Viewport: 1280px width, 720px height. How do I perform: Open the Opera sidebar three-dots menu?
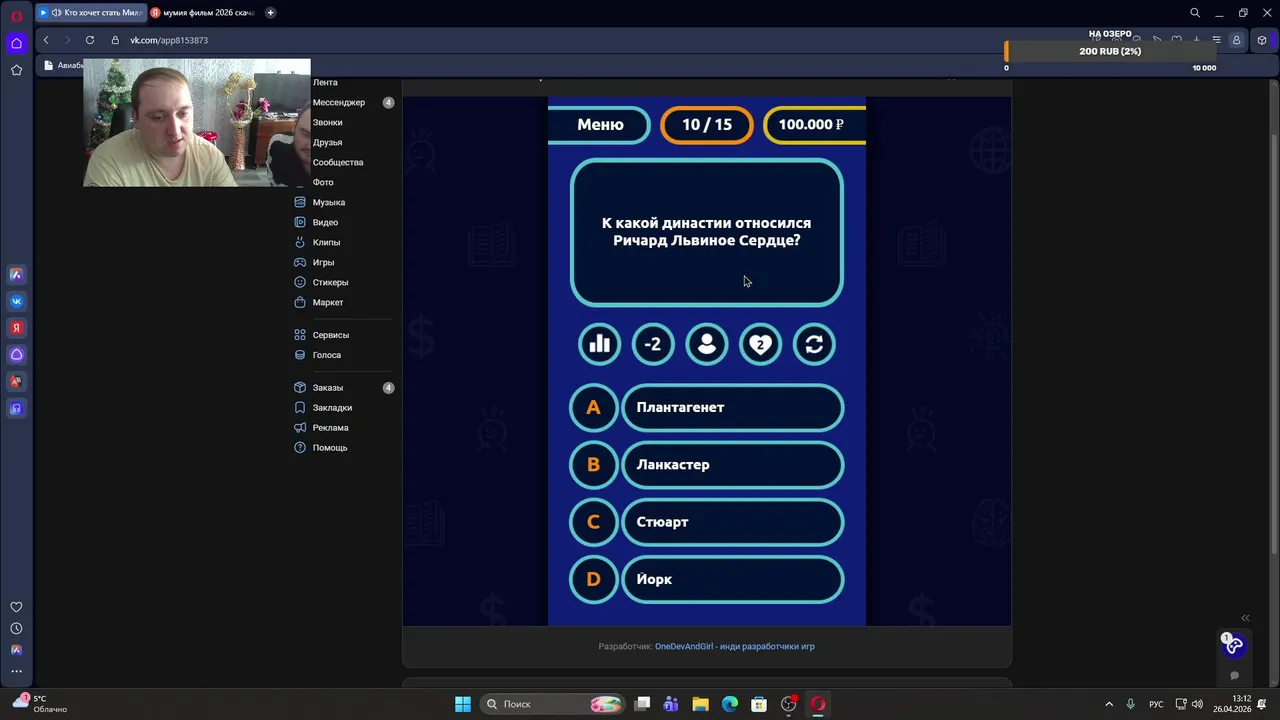(x=16, y=672)
